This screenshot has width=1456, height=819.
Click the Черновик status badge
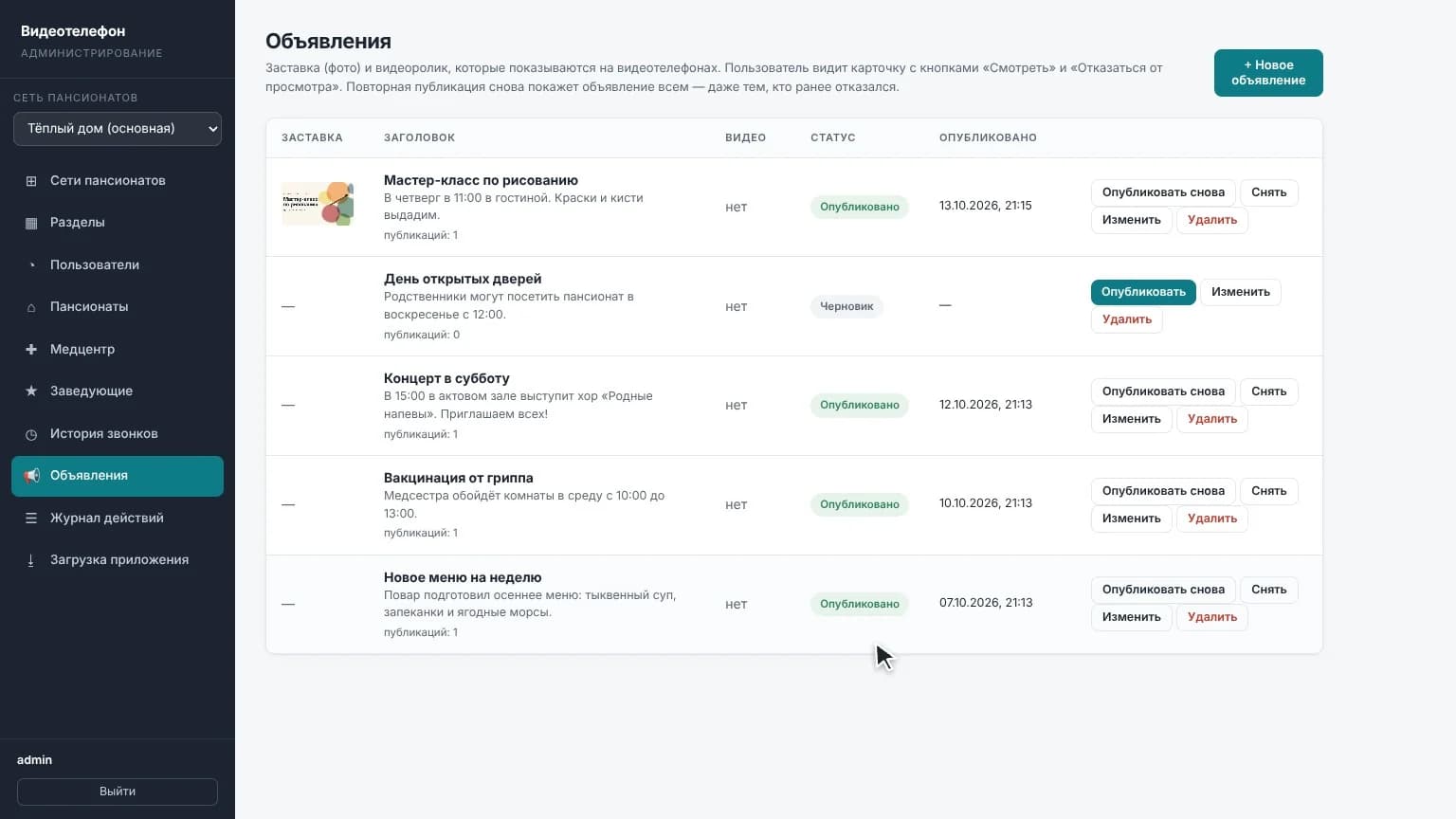846,306
